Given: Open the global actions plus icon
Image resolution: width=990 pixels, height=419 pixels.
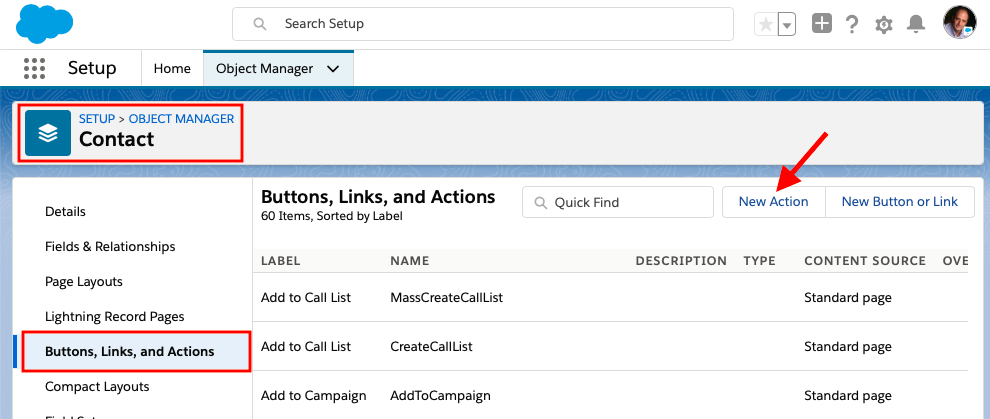Looking at the screenshot, I should click(x=821, y=24).
